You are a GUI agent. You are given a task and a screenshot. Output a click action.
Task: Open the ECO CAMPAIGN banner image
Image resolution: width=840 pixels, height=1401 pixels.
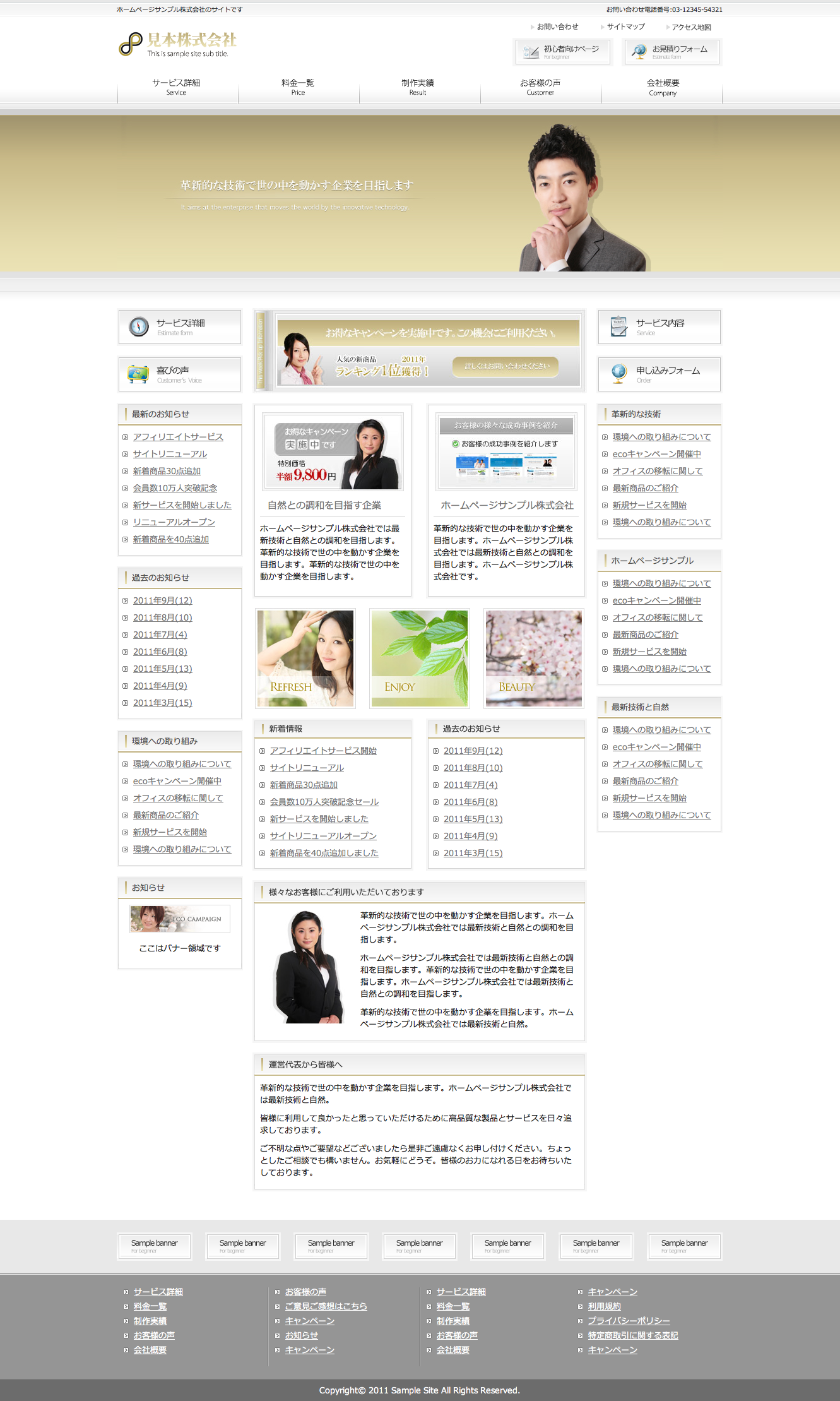tap(180, 919)
